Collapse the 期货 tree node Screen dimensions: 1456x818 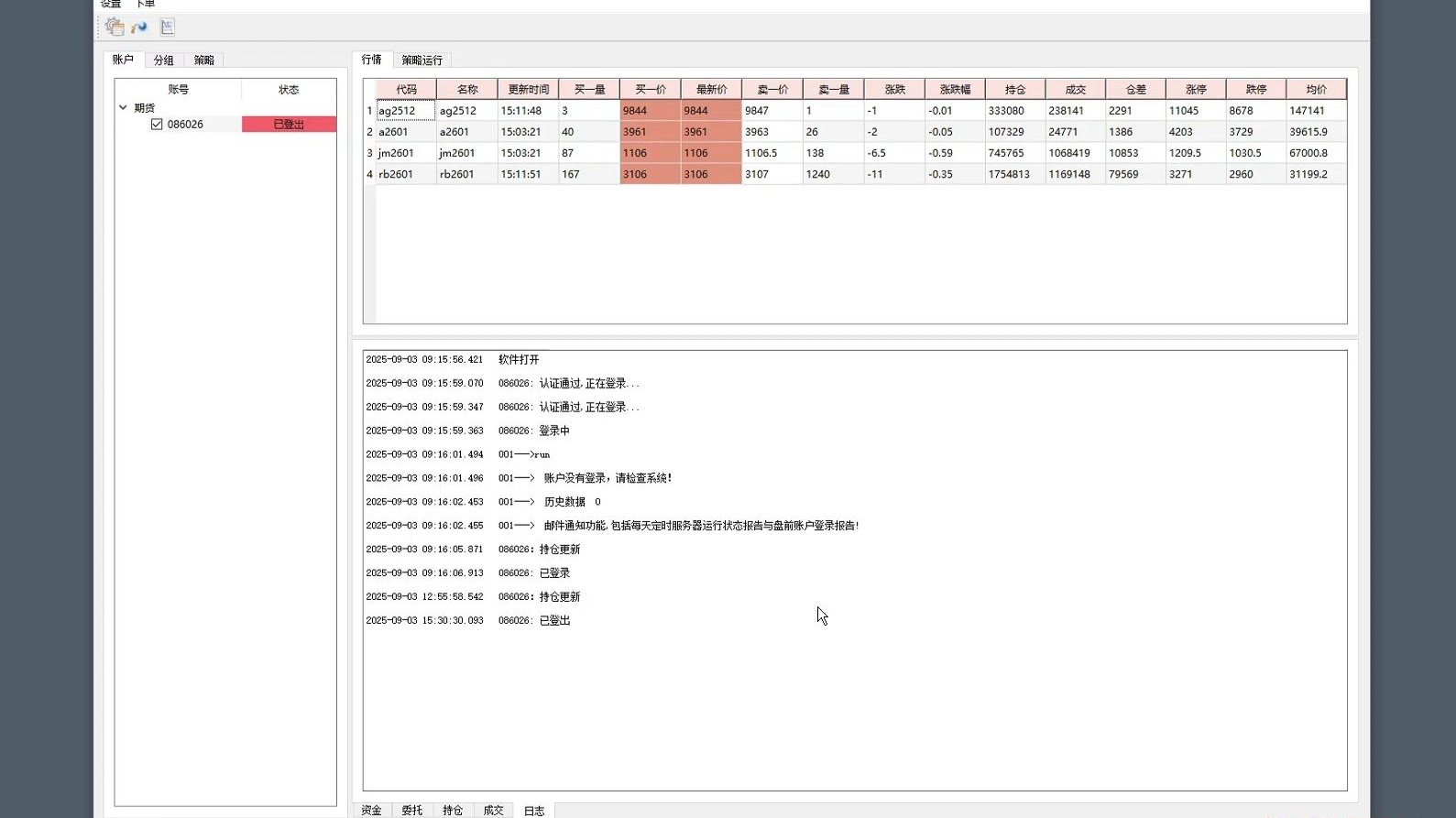pos(123,107)
